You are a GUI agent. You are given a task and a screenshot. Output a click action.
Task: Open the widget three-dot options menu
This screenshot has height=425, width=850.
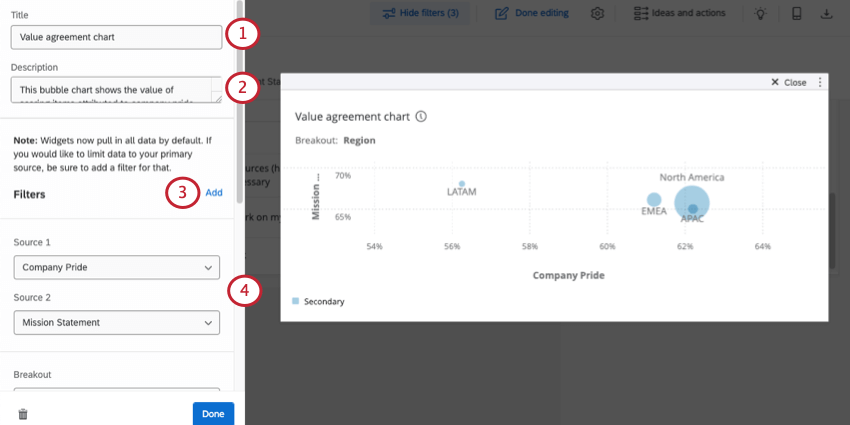click(x=820, y=82)
